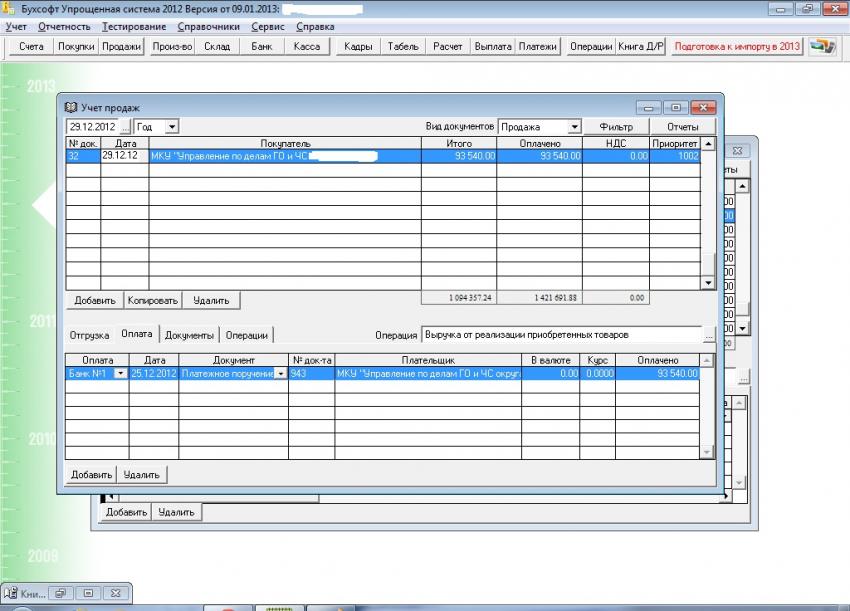Viewport: 850px width, 611px height.
Task: Click the ellipsis button beside the Операция field
Action: [x=709, y=335]
